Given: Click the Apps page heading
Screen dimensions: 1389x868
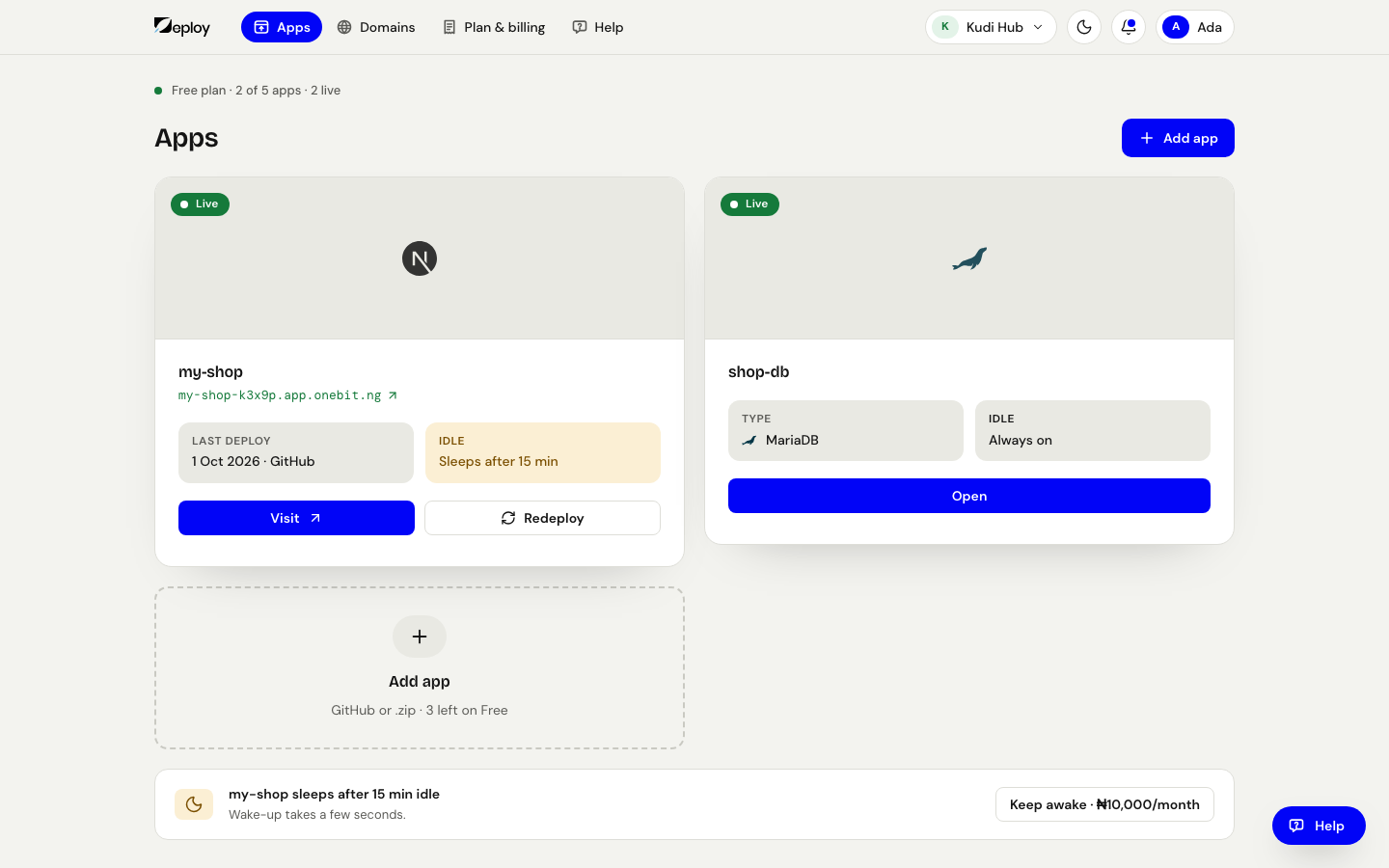Looking at the screenshot, I should click(186, 138).
